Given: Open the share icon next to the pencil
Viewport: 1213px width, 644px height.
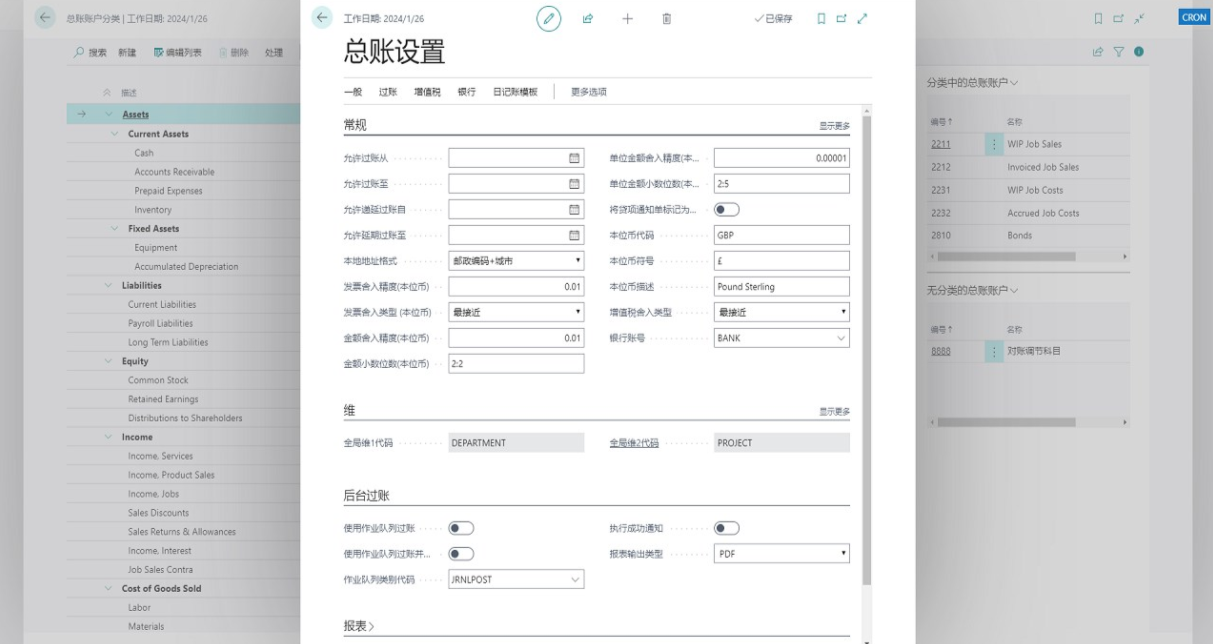Looking at the screenshot, I should pyautogui.click(x=587, y=19).
